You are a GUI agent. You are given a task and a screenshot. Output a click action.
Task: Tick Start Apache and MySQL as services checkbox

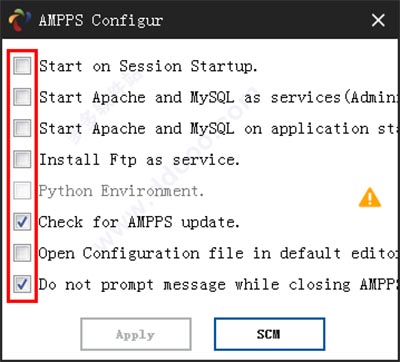(22, 97)
